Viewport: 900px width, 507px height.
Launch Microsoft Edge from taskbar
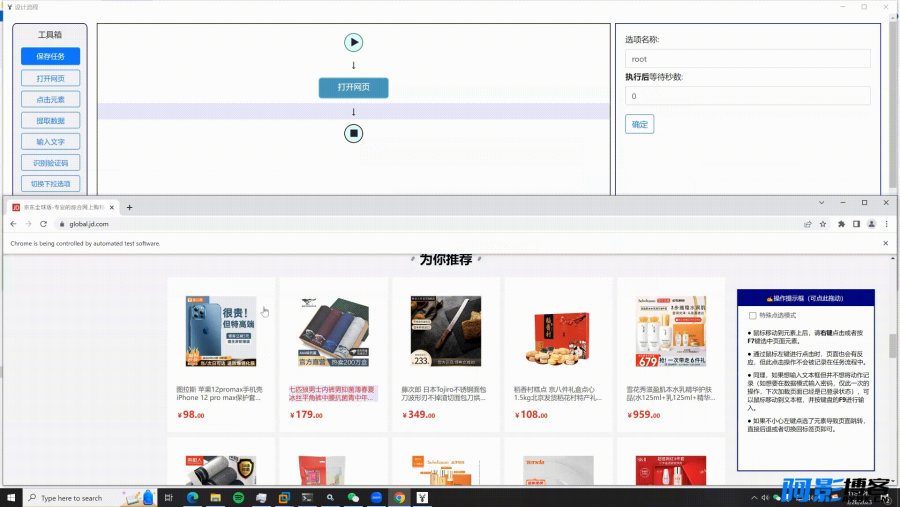(192, 498)
